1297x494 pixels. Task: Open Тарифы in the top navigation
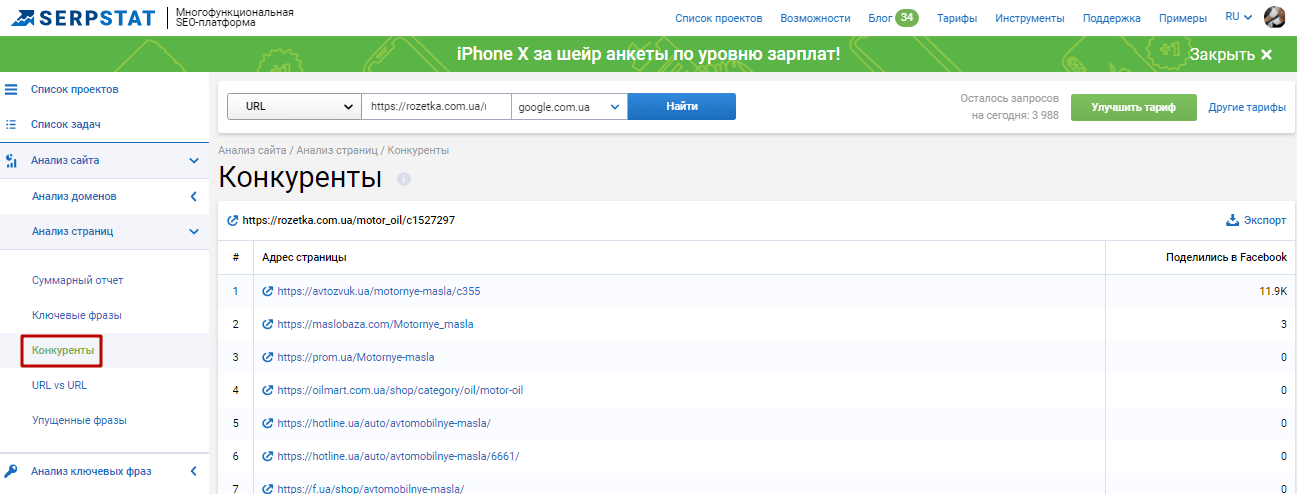[957, 18]
